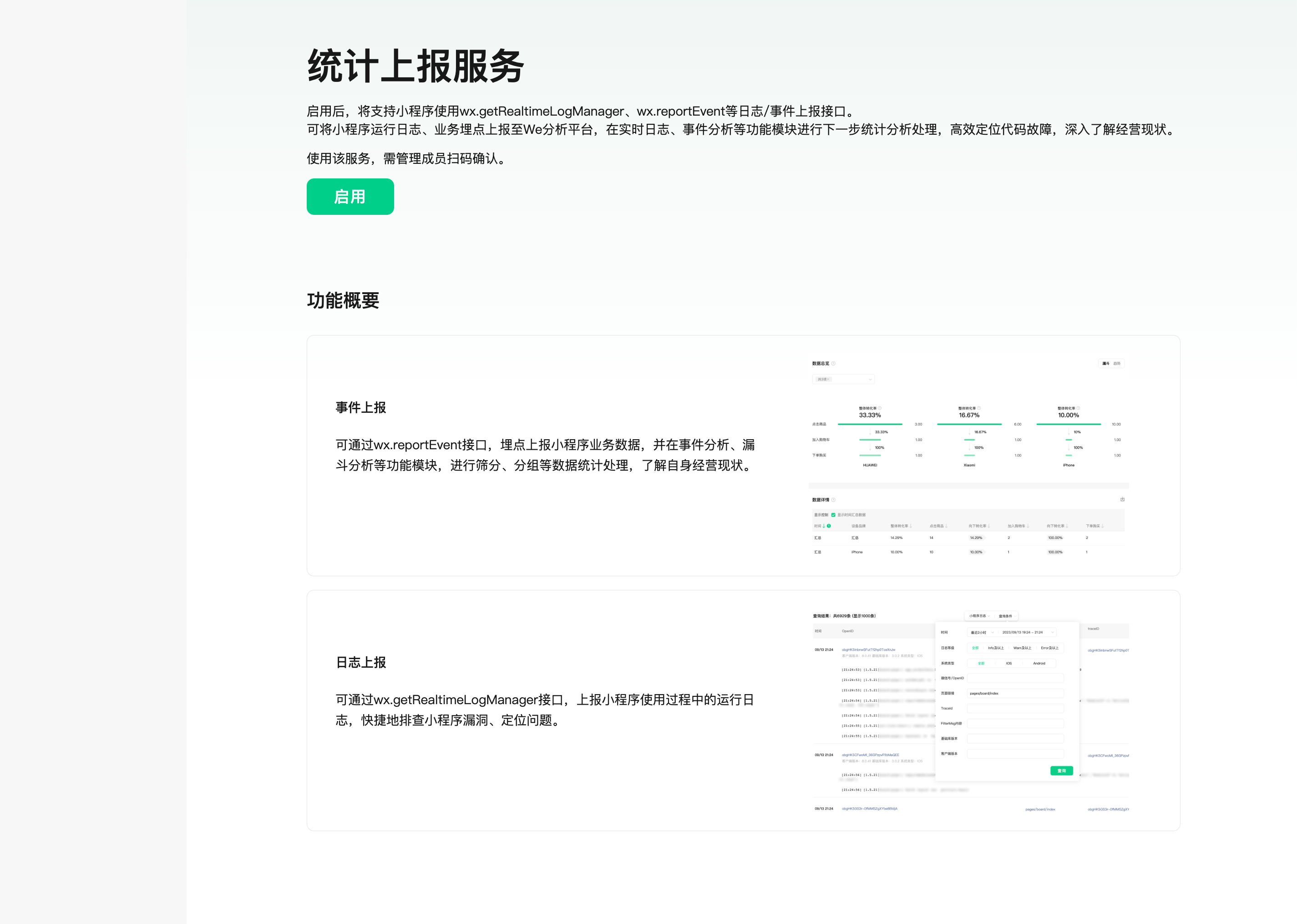Click the 页面链接 input with pages/board/index
The height and width of the screenshot is (924, 1297).
pyautogui.click(x=1015, y=693)
